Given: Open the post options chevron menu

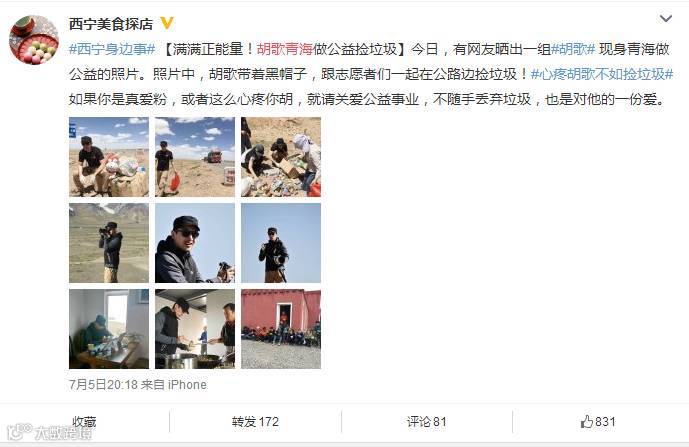Looking at the screenshot, I should pos(666,18).
